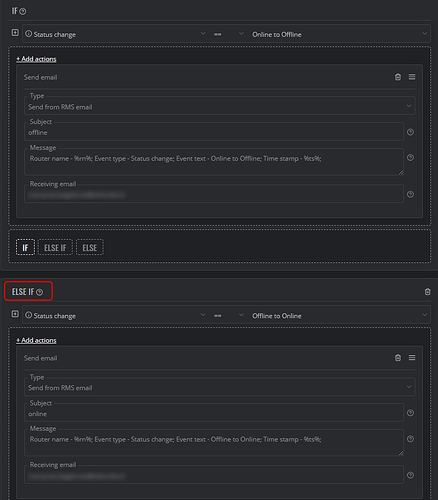Show help for the offline Subject field
Viewport: 438px width, 500px height.
[x=410, y=132]
